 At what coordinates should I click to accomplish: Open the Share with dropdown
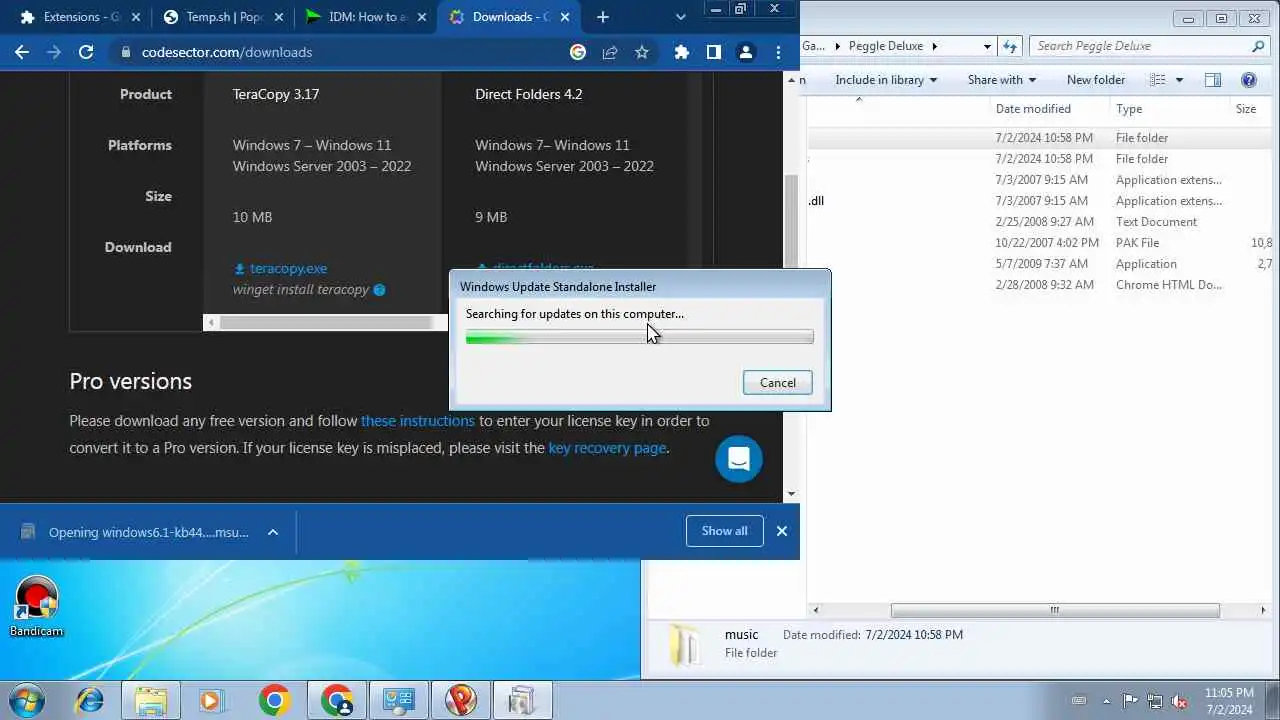coord(1002,80)
